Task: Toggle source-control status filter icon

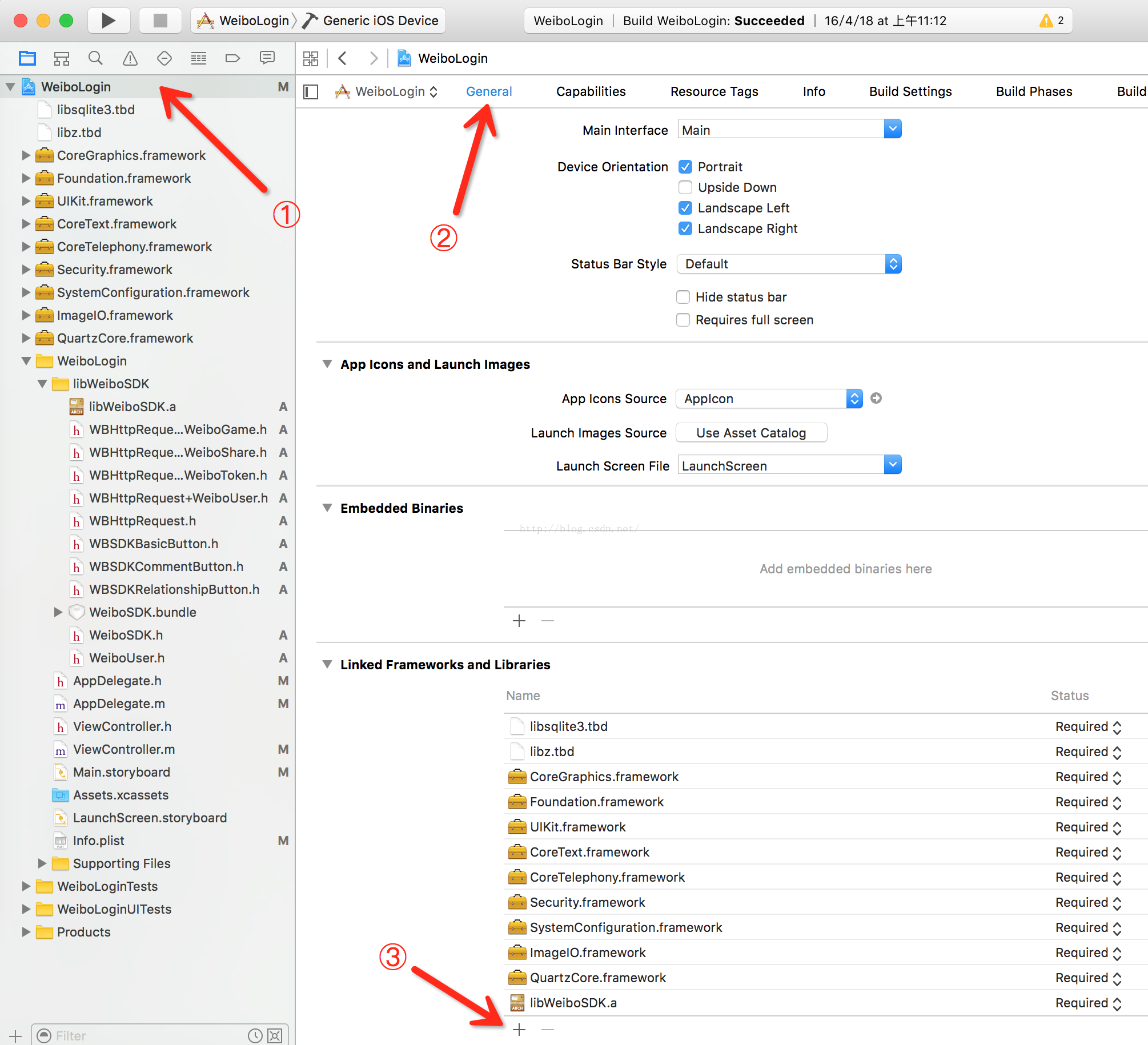Action: coord(275,1035)
